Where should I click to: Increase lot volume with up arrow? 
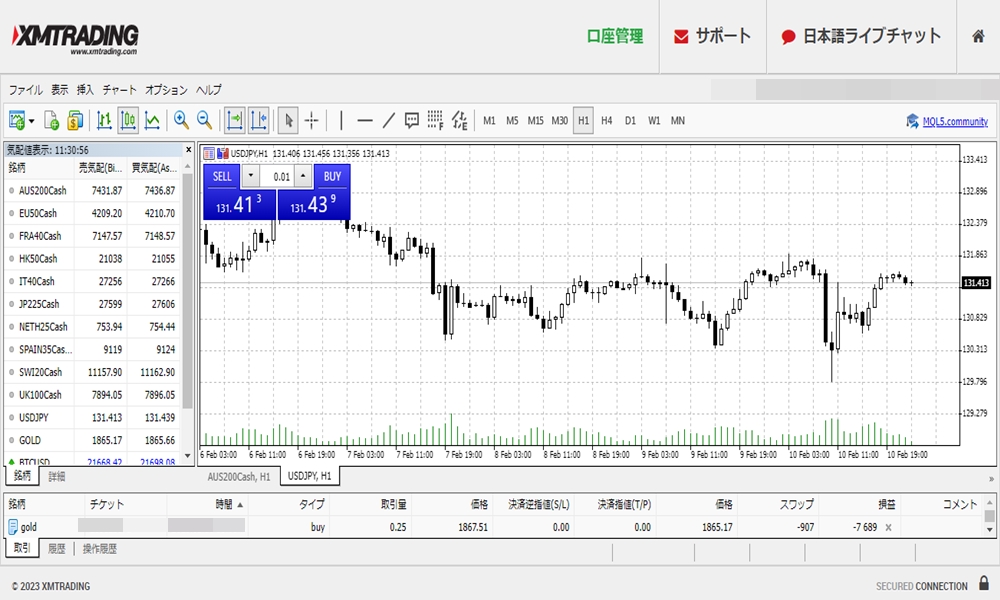click(x=305, y=176)
